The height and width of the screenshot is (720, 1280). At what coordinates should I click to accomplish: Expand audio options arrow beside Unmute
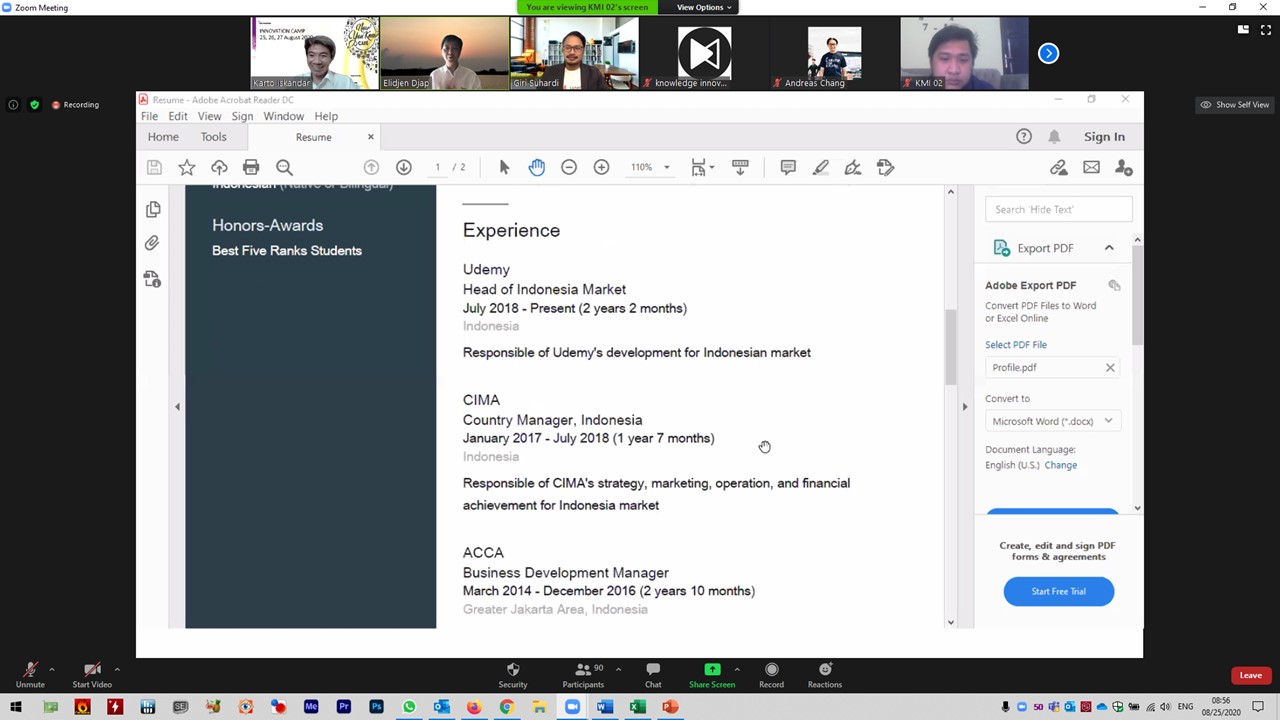click(x=52, y=669)
